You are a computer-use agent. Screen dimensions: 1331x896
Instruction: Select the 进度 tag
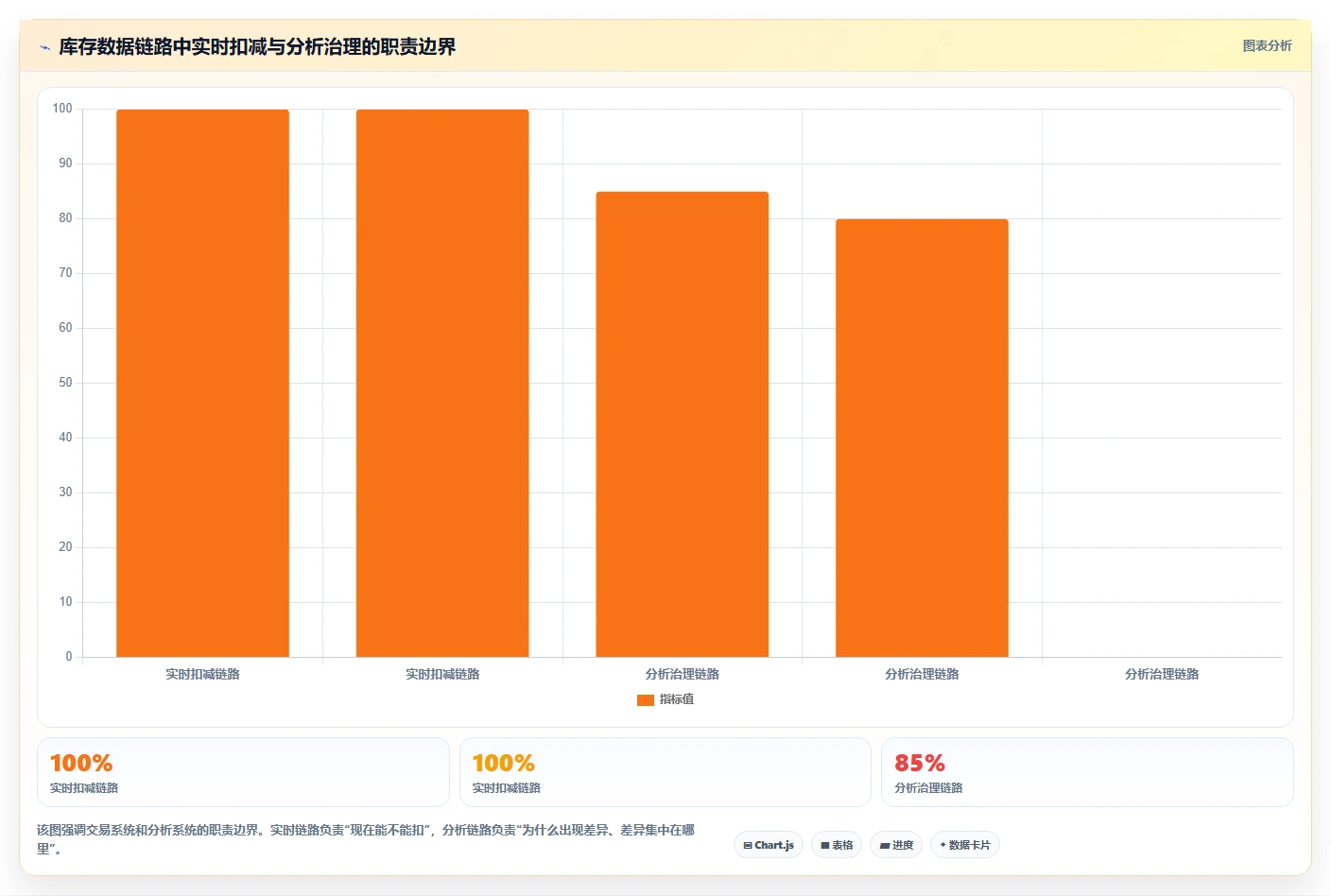coord(896,845)
